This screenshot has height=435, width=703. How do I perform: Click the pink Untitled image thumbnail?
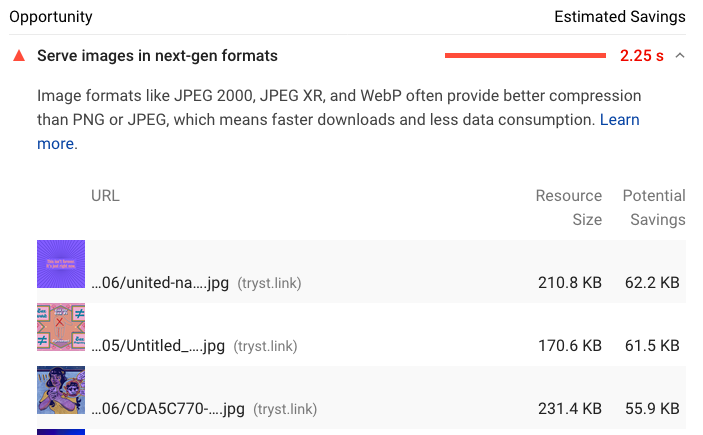click(x=61, y=327)
